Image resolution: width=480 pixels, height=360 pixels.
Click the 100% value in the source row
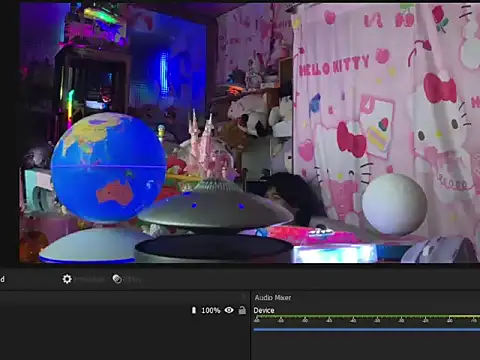tap(211, 310)
